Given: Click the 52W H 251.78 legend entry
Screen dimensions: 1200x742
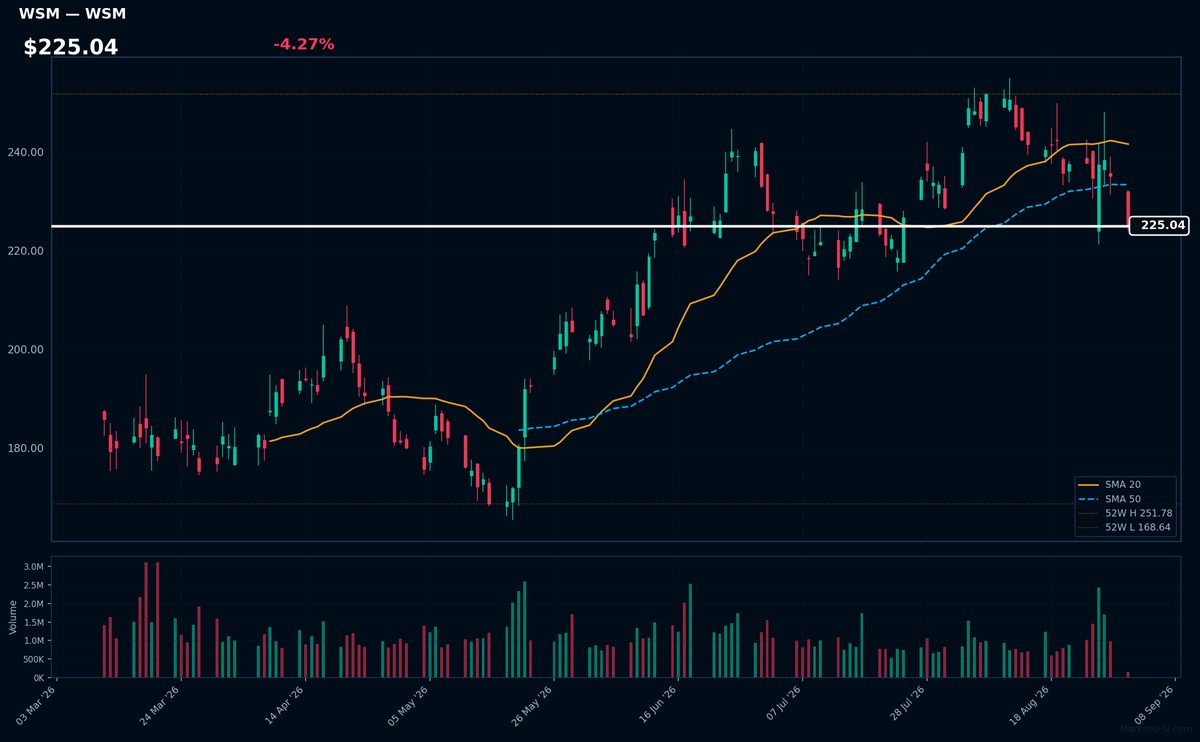Looking at the screenshot, I should tap(1123, 513).
